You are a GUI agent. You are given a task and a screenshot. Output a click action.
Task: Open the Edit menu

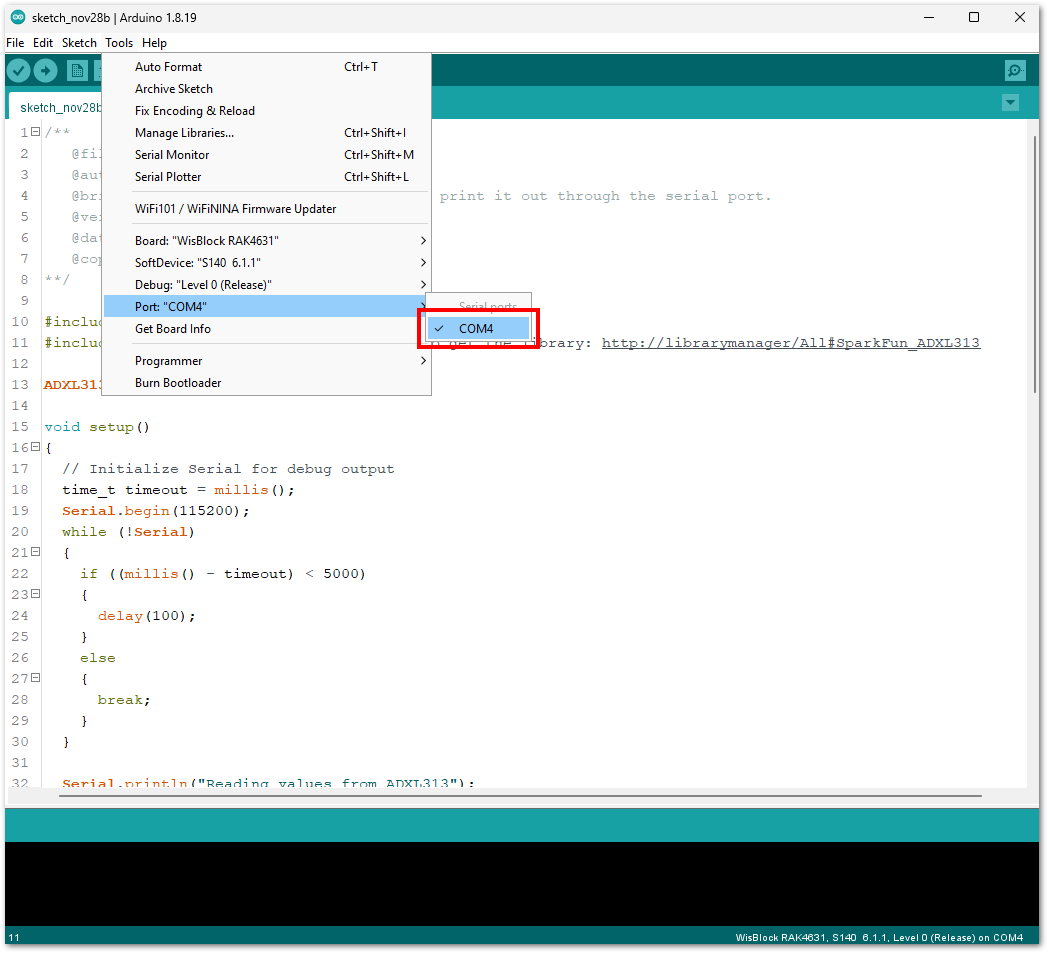43,43
